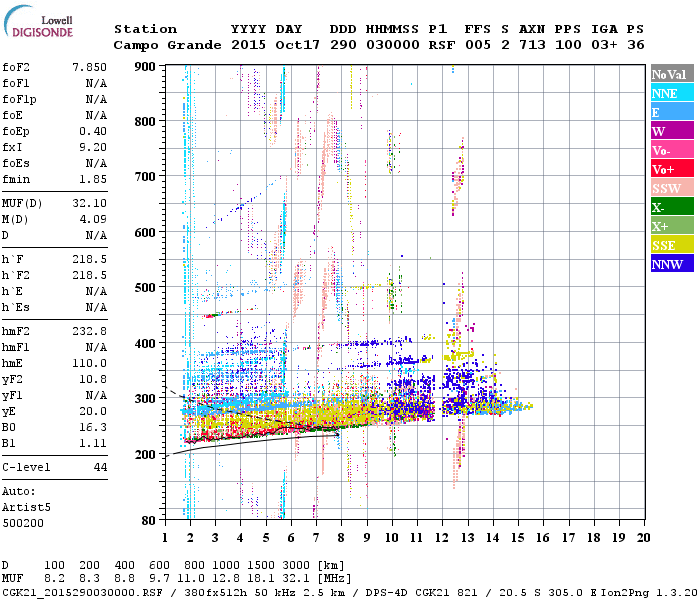Click the 8 MHz frequency axis label
Viewport: 700px width, 600px height.
[341, 538]
